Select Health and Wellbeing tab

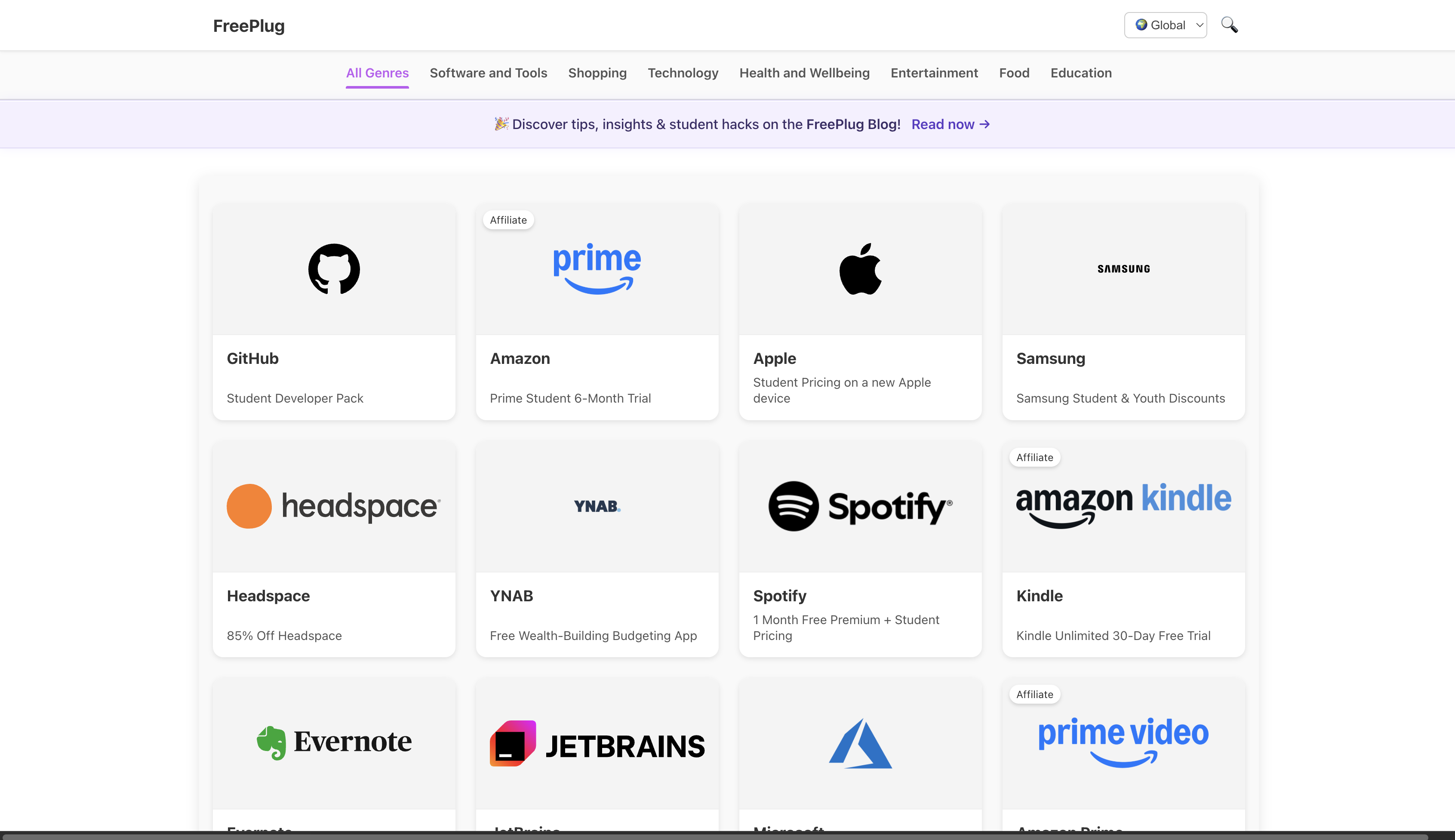click(804, 73)
